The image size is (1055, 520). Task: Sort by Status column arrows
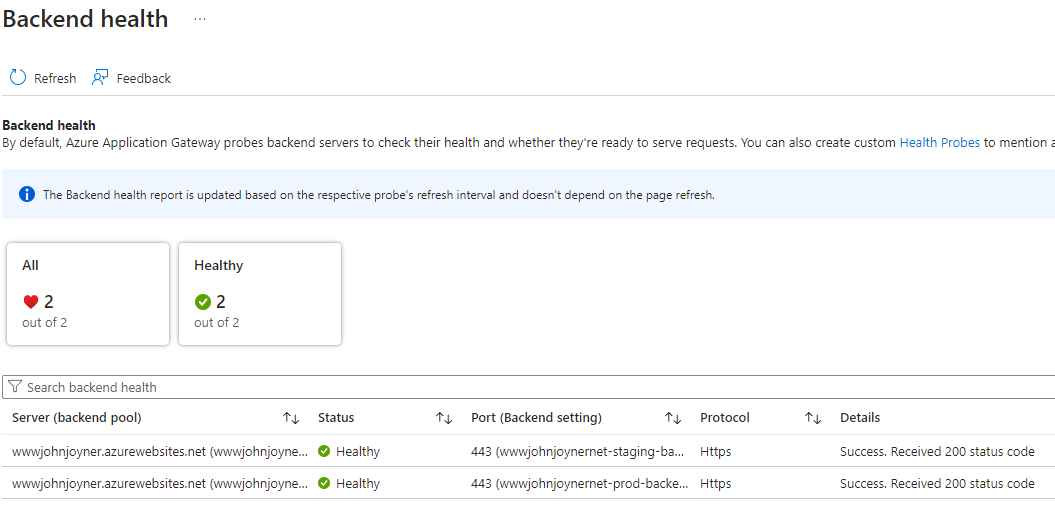tap(444, 418)
